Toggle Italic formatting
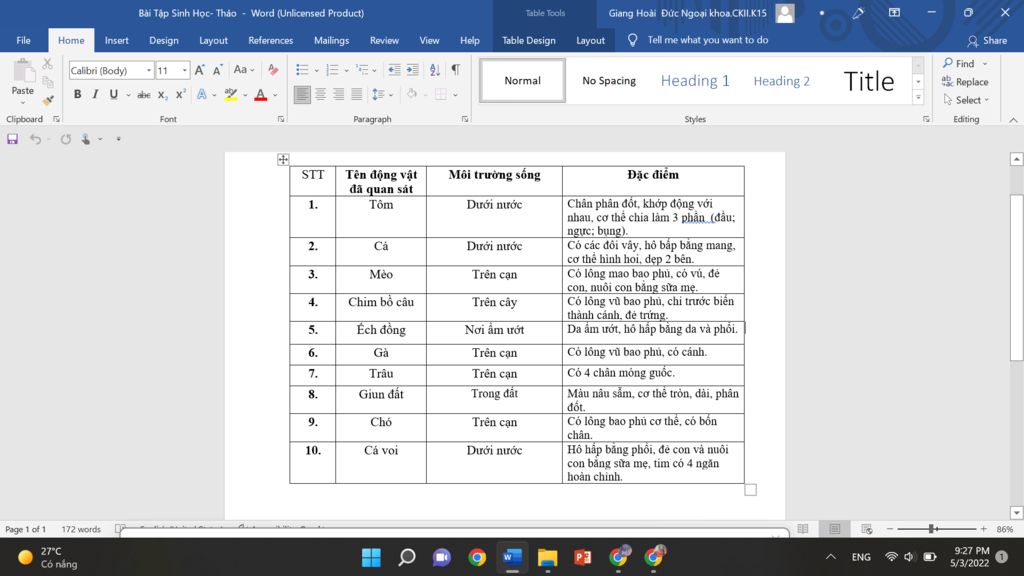Viewport: 1024px width, 576px height. (95, 95)
